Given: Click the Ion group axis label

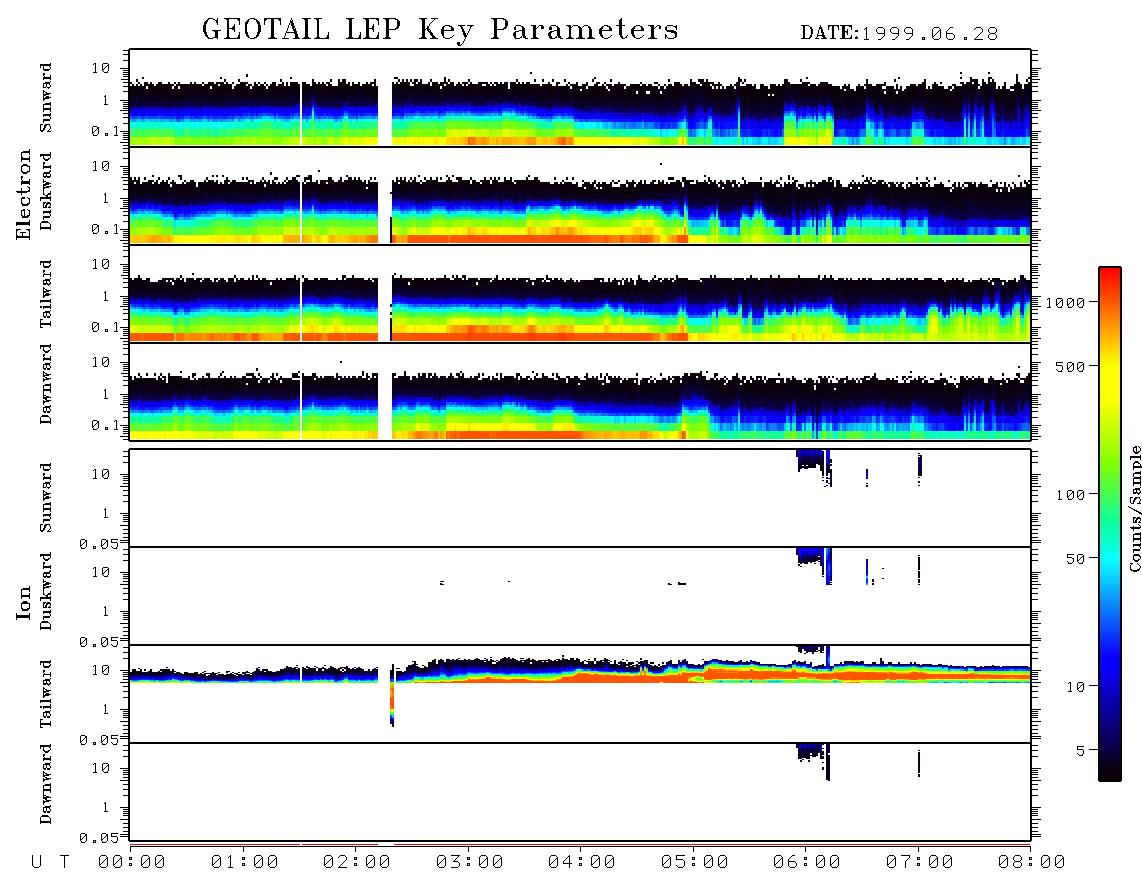Looking at the screenshot, I should (x=24, y=602).
